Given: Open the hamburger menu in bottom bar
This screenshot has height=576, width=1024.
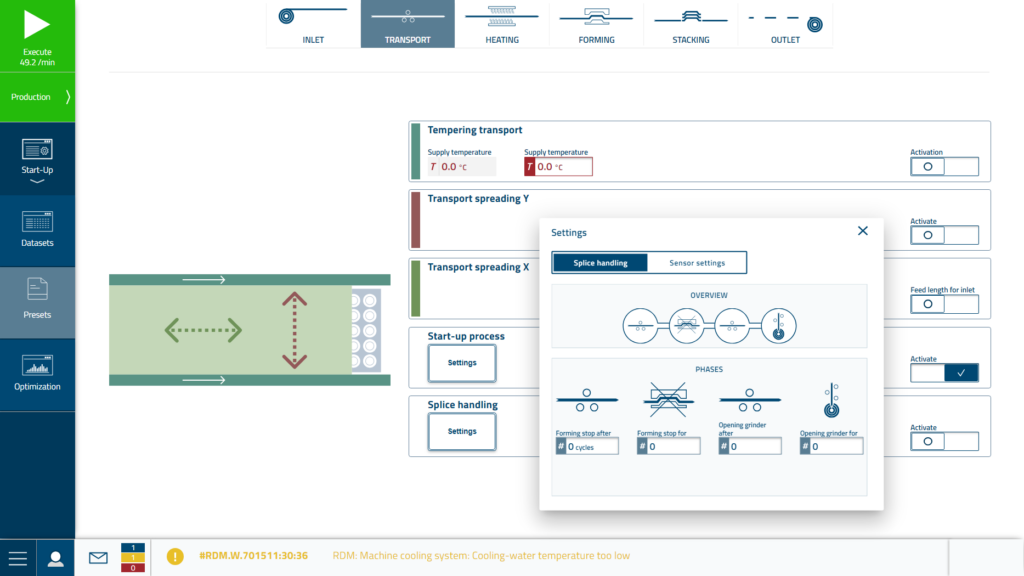Looking at the screenshot, I should point(18,558).
